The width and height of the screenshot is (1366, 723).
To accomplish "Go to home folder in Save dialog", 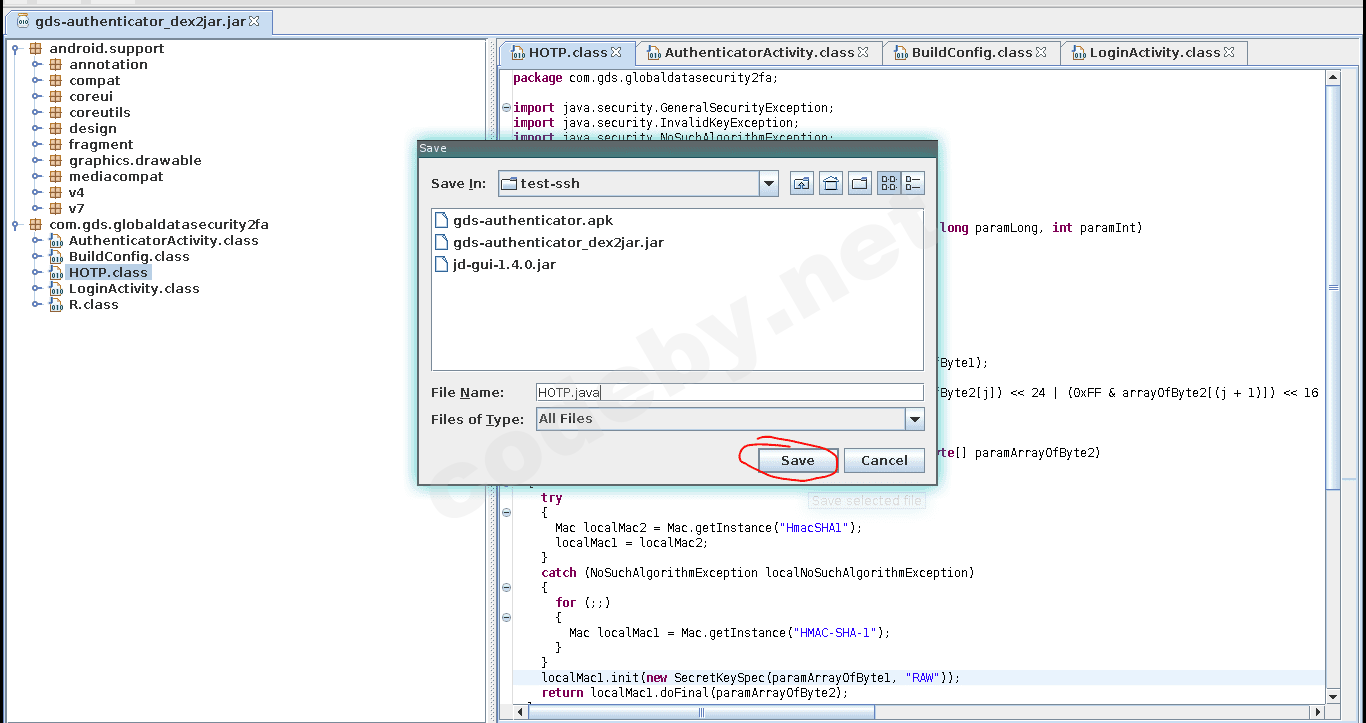I will click(x=831, y=183).
